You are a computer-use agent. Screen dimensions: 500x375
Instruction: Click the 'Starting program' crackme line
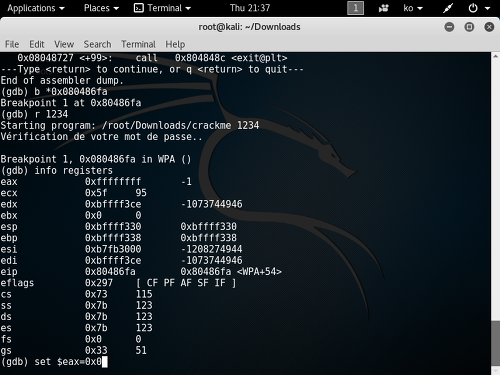coord(130,125)
